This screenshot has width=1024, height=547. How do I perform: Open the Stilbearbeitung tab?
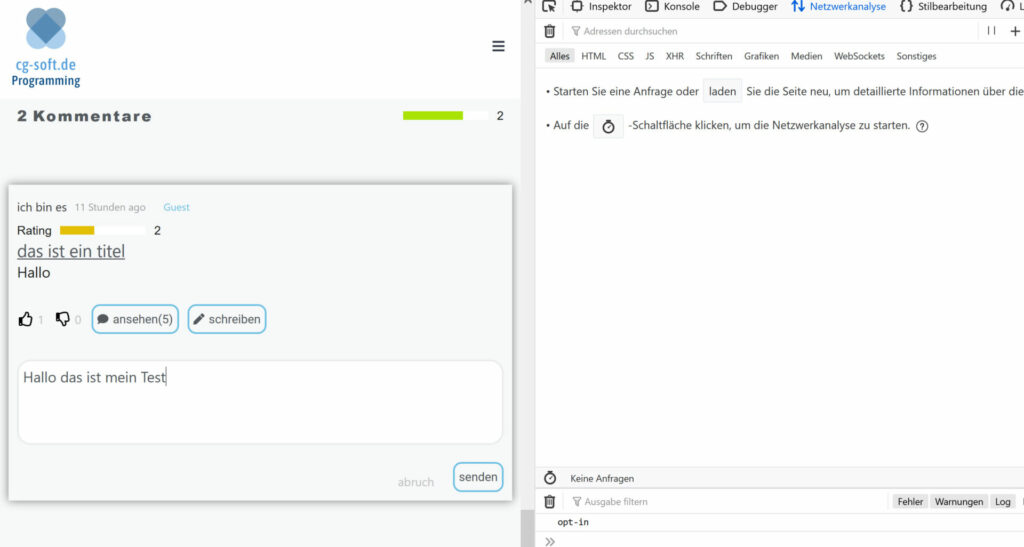(x=944, y=7)
